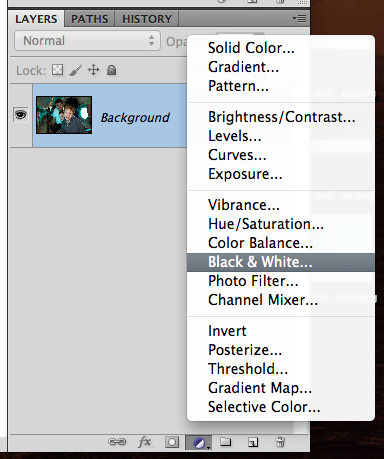This screenshot has height=459, width=384.
Task: Toggle lock all padlock icon
Action: tap(111, 70)
